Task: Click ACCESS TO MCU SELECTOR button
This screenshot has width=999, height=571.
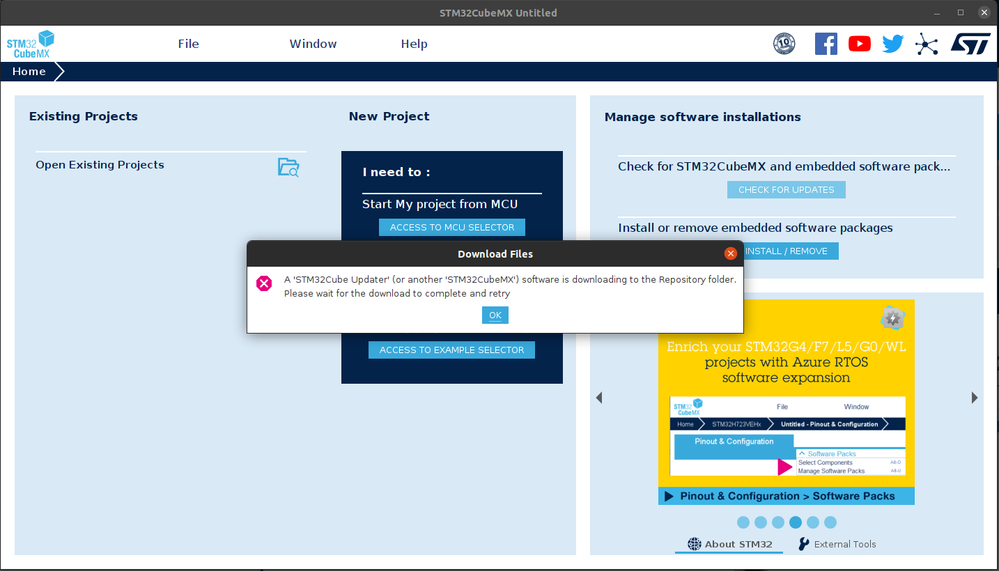Action: tap(452, 227)
